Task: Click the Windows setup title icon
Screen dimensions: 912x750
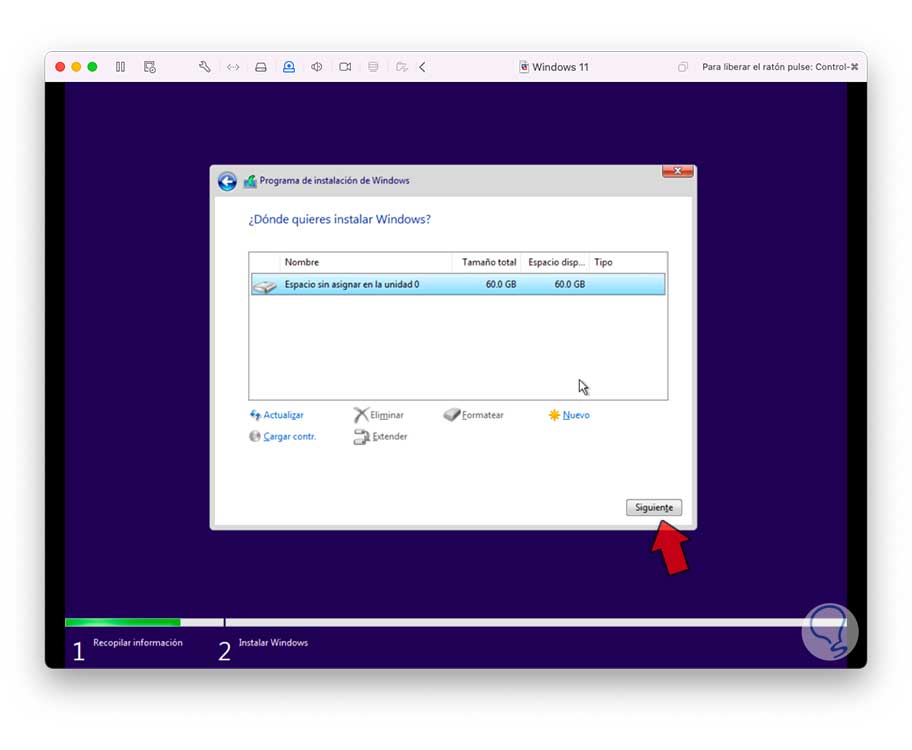Action: [x=250, y=181]
